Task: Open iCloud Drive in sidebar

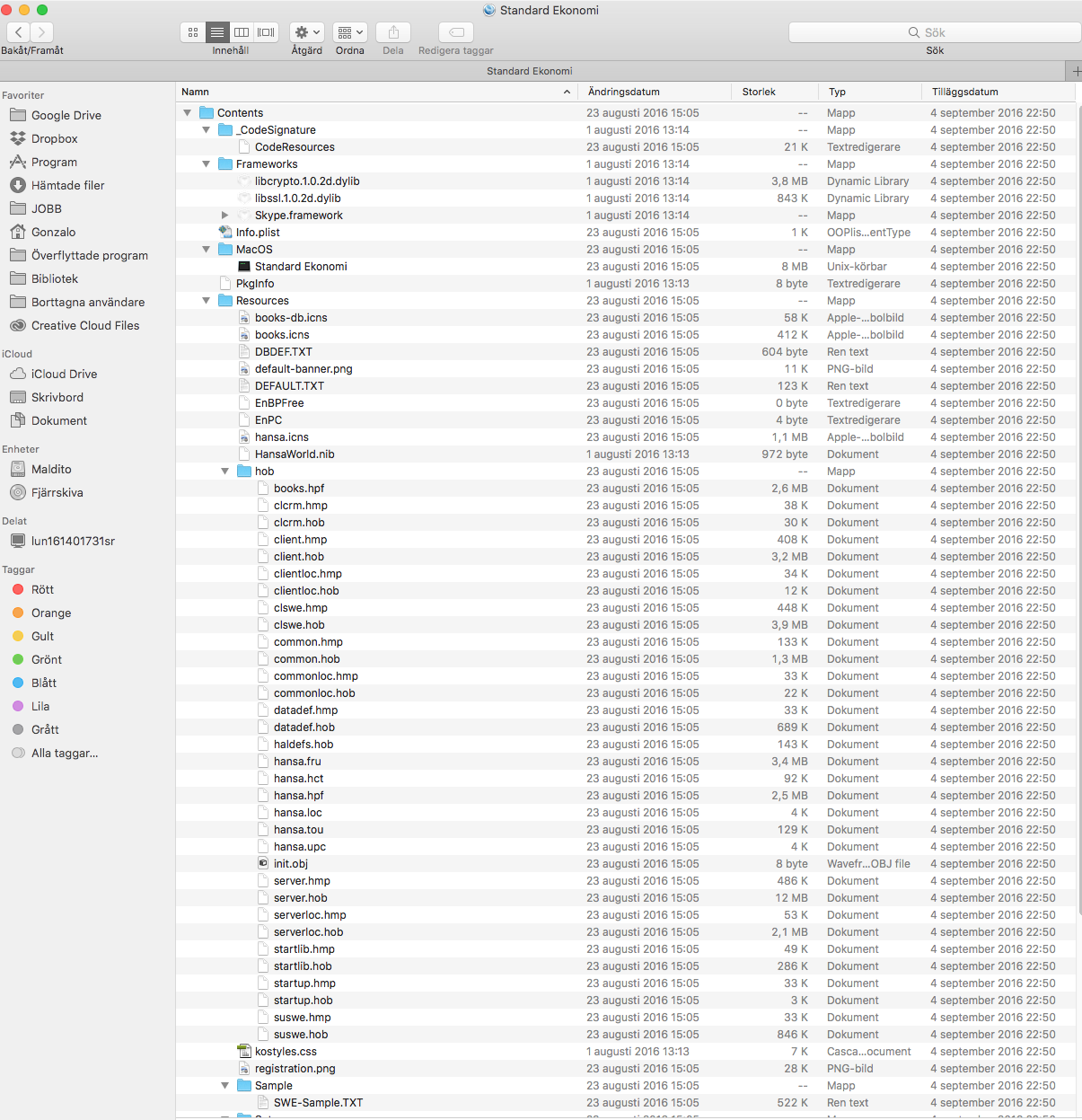Action: [x=64, y=374]
